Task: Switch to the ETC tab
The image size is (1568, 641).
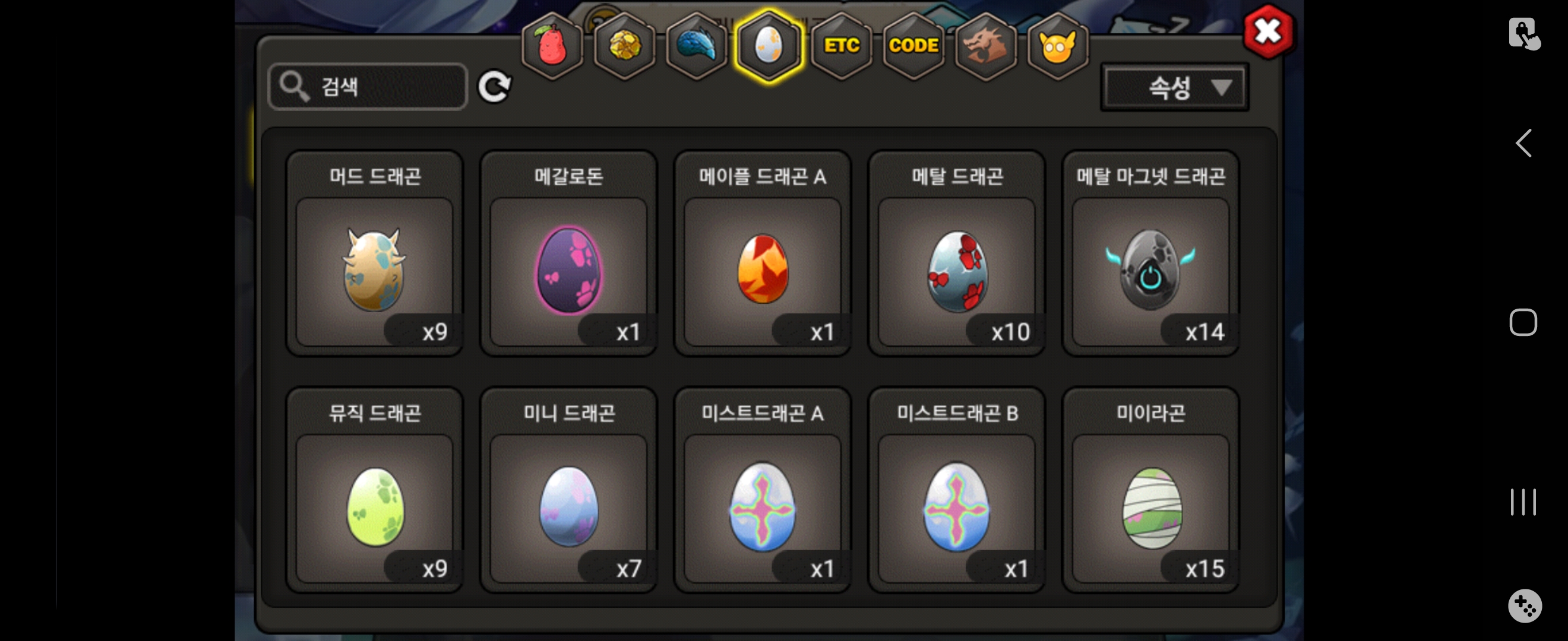Action: (x=841, y=46)
